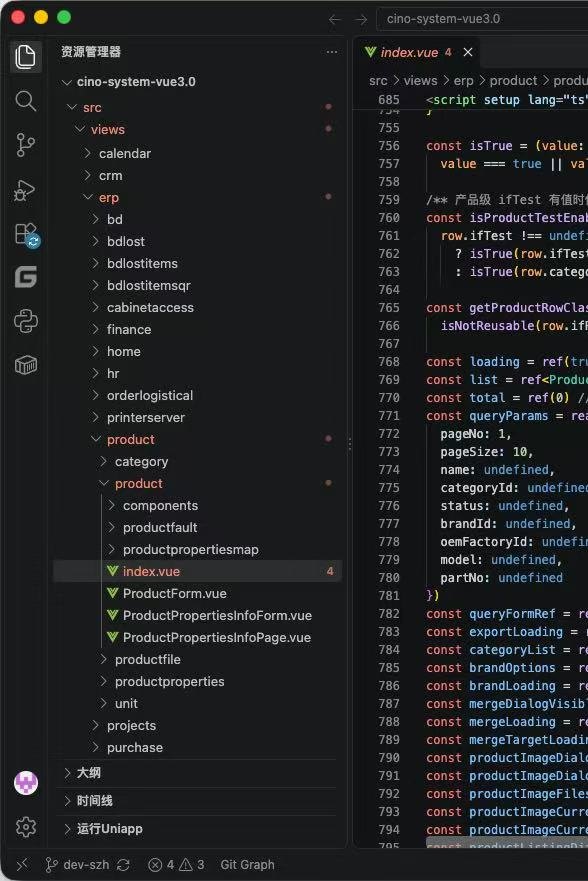The width and height of the screenshot is (588, 881).
Task: Collapse the erp folder
Action: click(198, 197)
